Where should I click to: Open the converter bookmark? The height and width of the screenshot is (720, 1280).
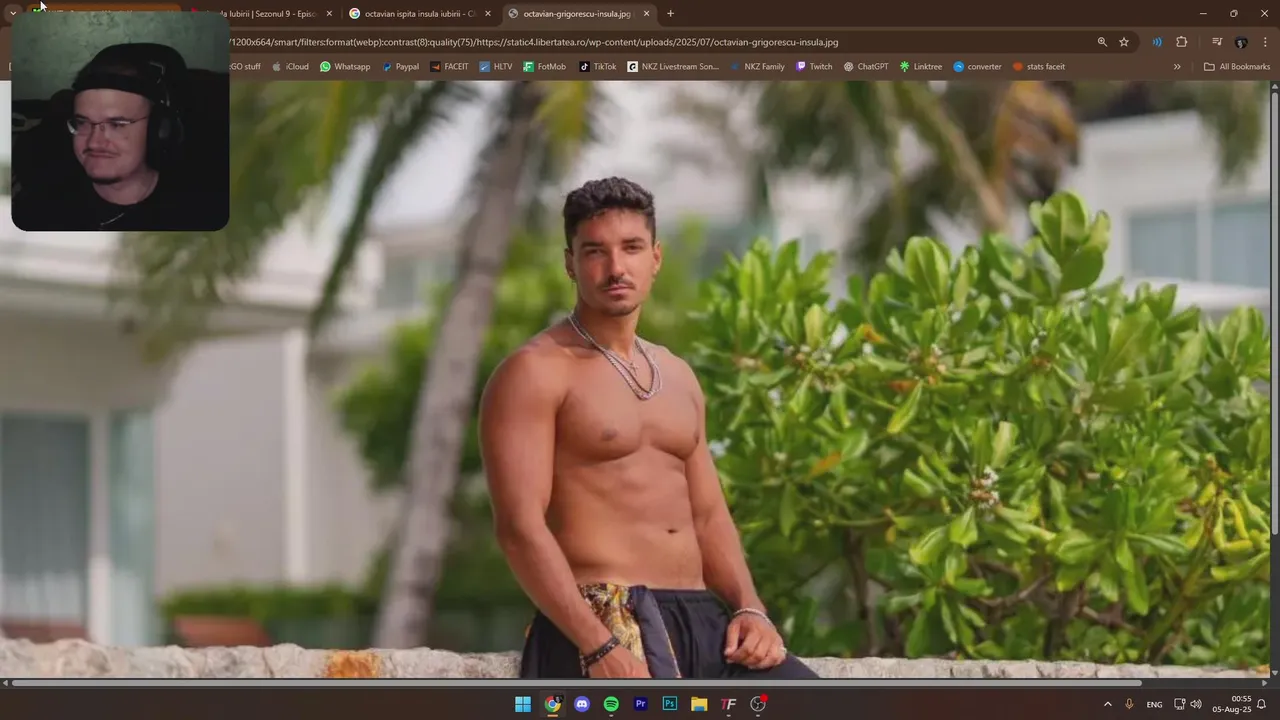(x=977, y=67)
